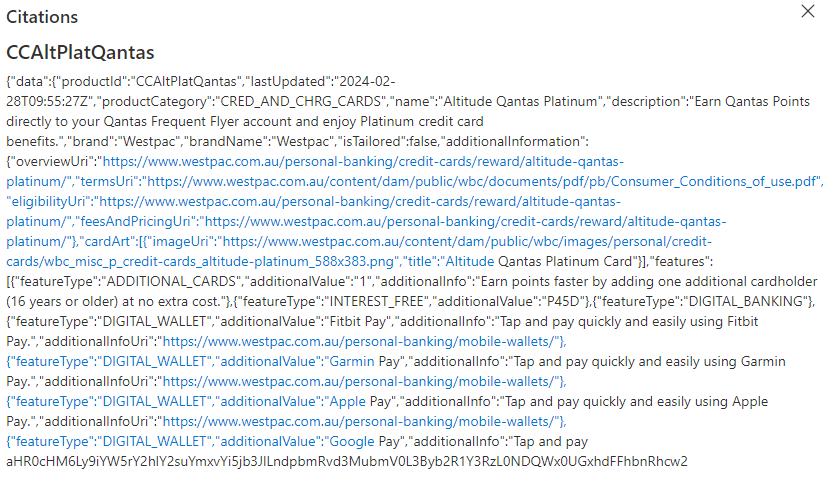Click the "ADDITIONAL_CARDS" feature type text
The width and height of the screenshot is (824, 489).
171,282
